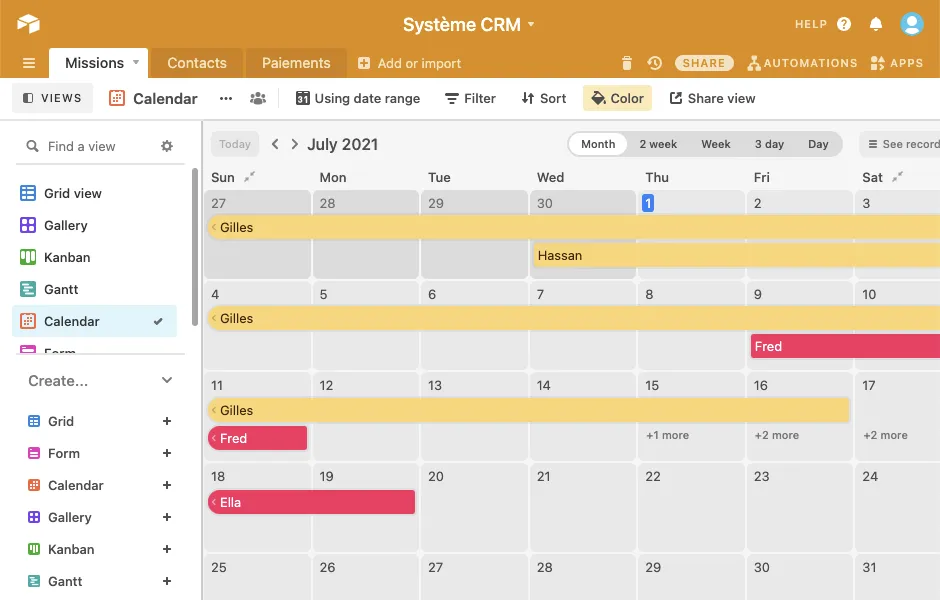Show +2 more records on 17th
The width and height of the screenshot is (940, 600).
(885, 435)
